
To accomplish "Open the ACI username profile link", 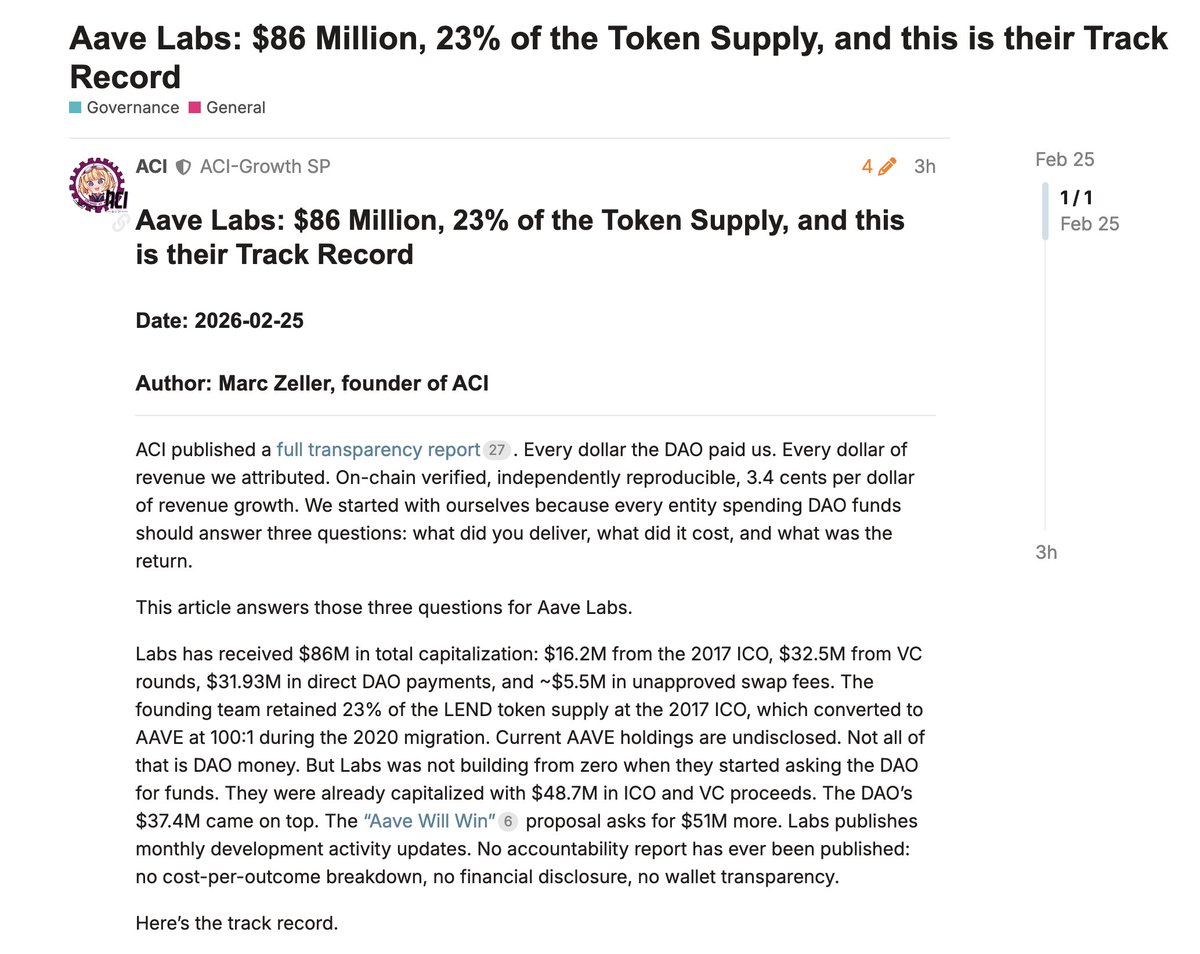I will pos(151,166).
